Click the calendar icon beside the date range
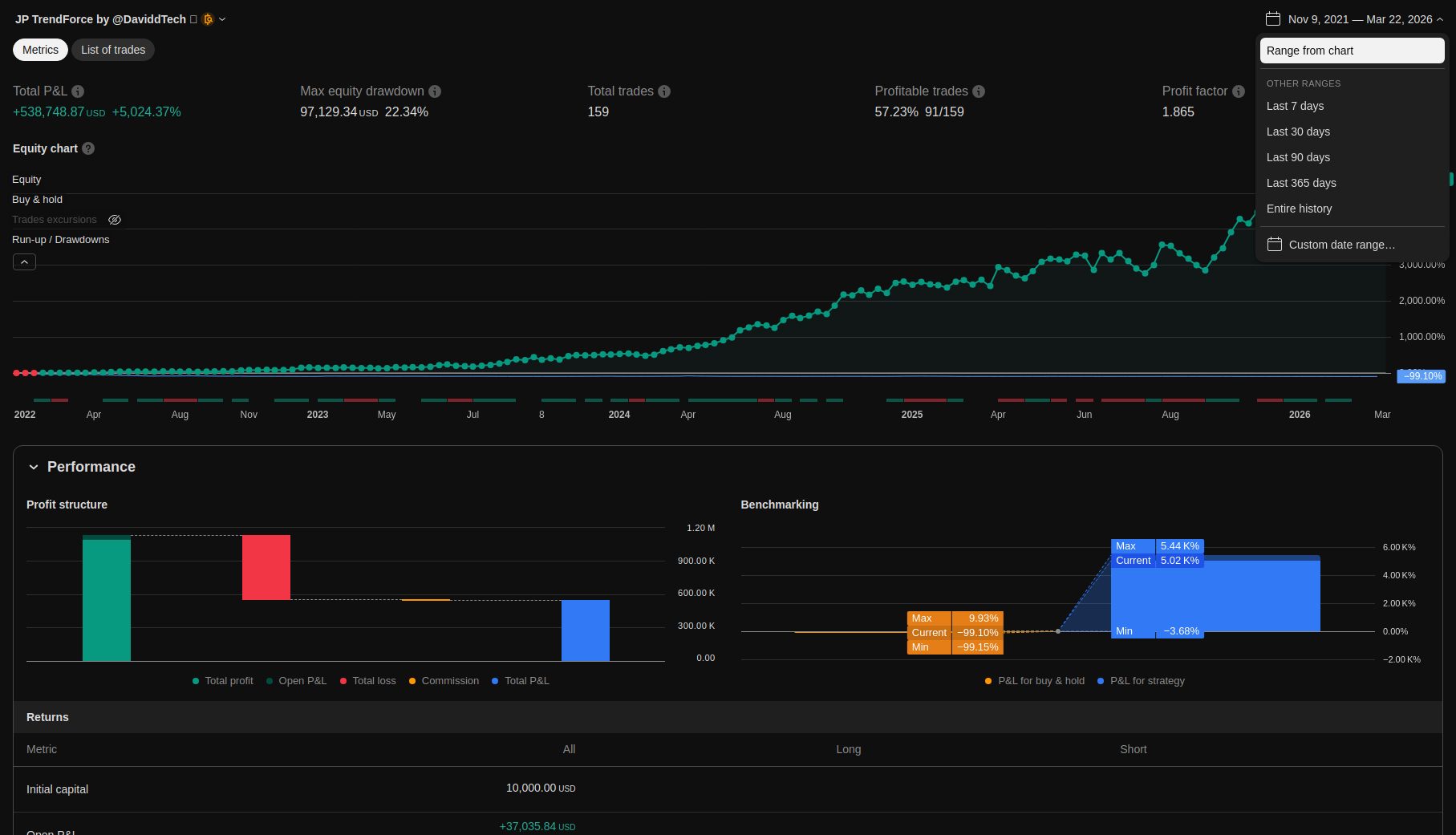 [x=1273, y=18]
